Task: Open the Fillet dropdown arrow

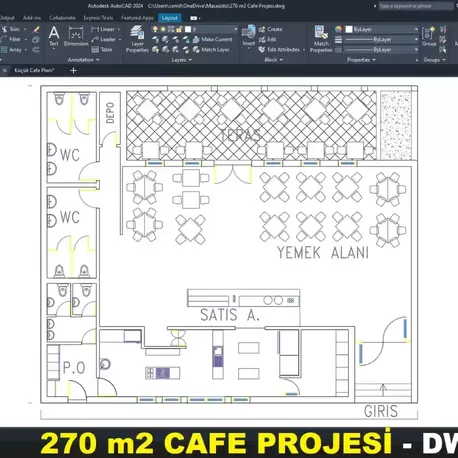Action: 25,39
